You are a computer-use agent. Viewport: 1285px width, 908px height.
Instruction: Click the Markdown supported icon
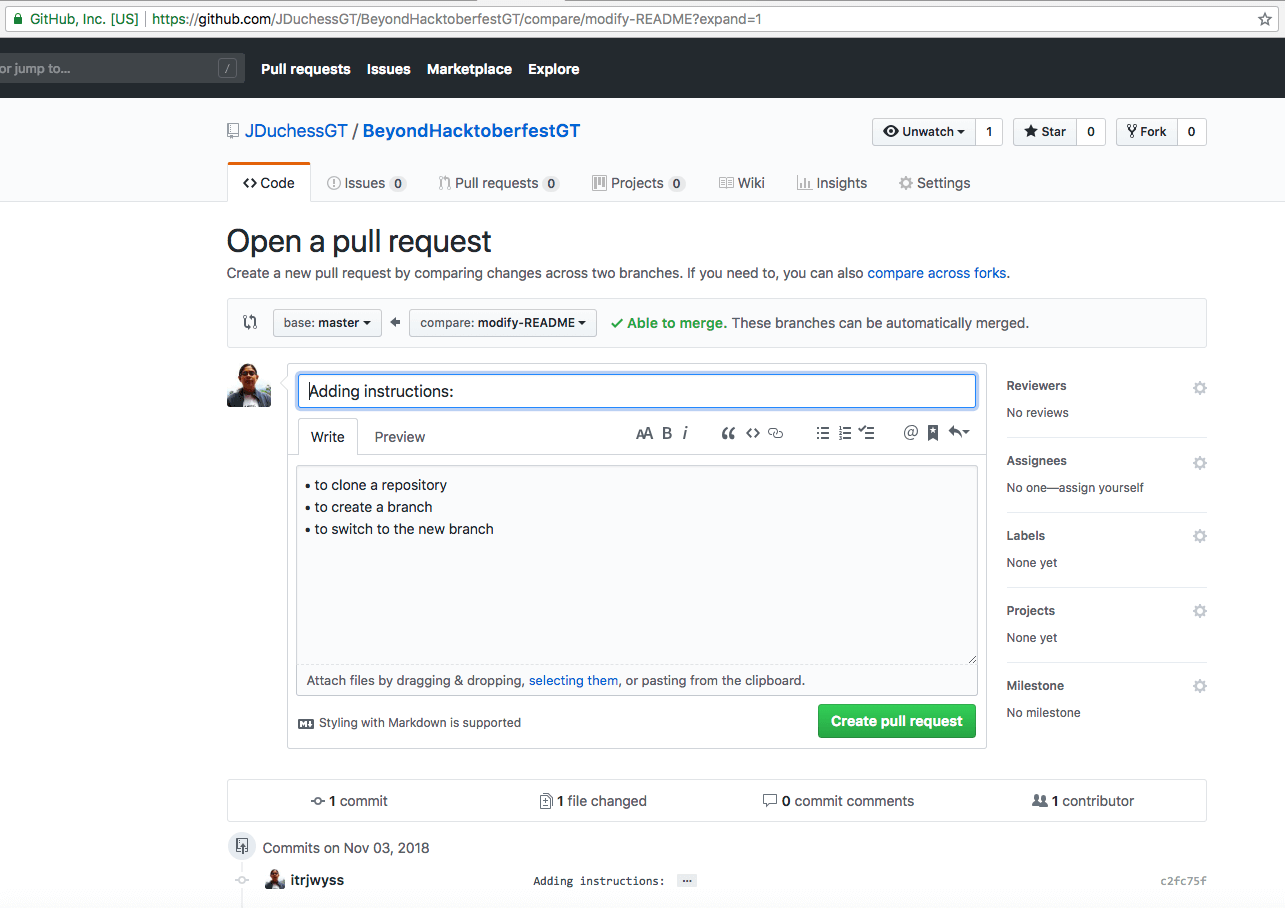point(306,723)
